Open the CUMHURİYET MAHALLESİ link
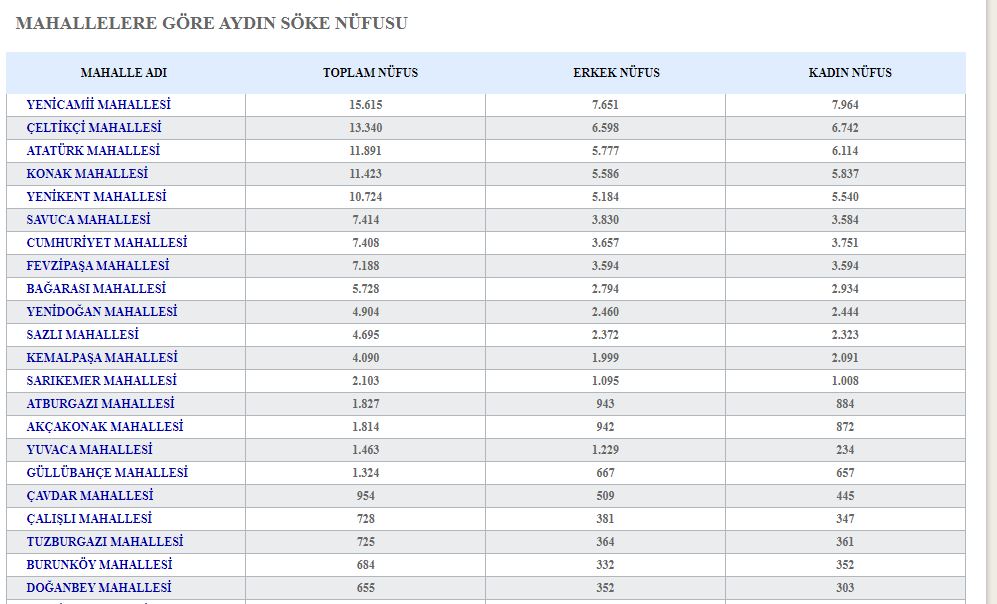 tap(107, 242)
